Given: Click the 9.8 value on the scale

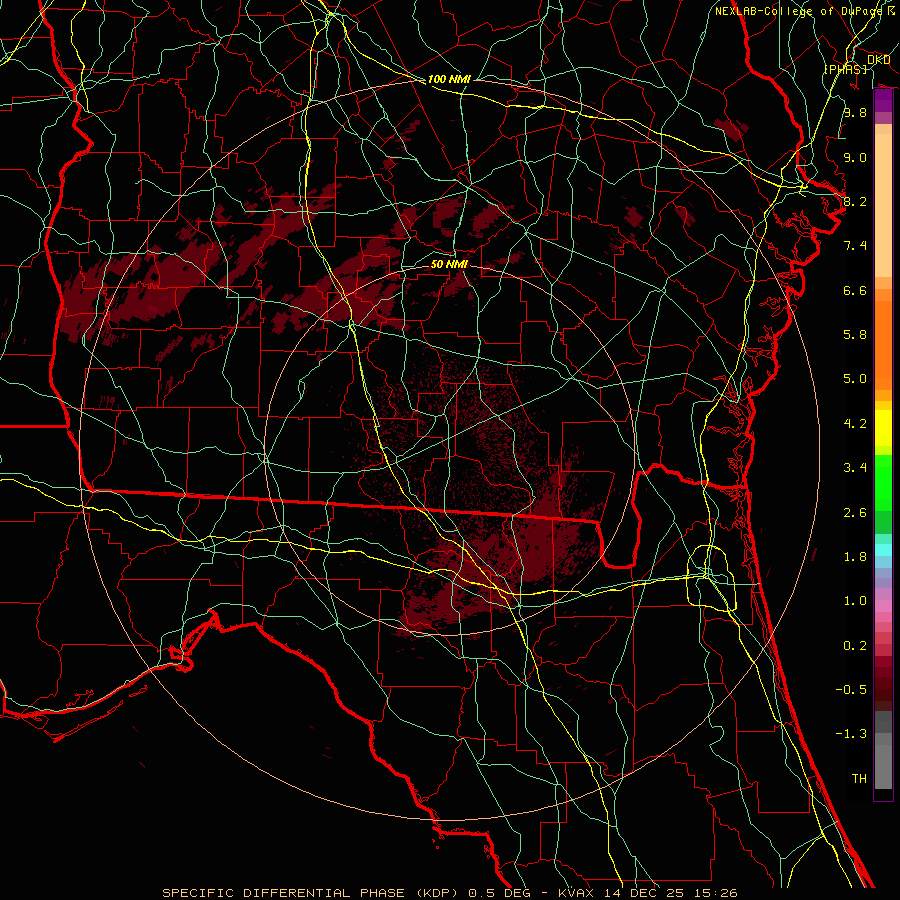Looking at the screenshot, I should [854, 113].
